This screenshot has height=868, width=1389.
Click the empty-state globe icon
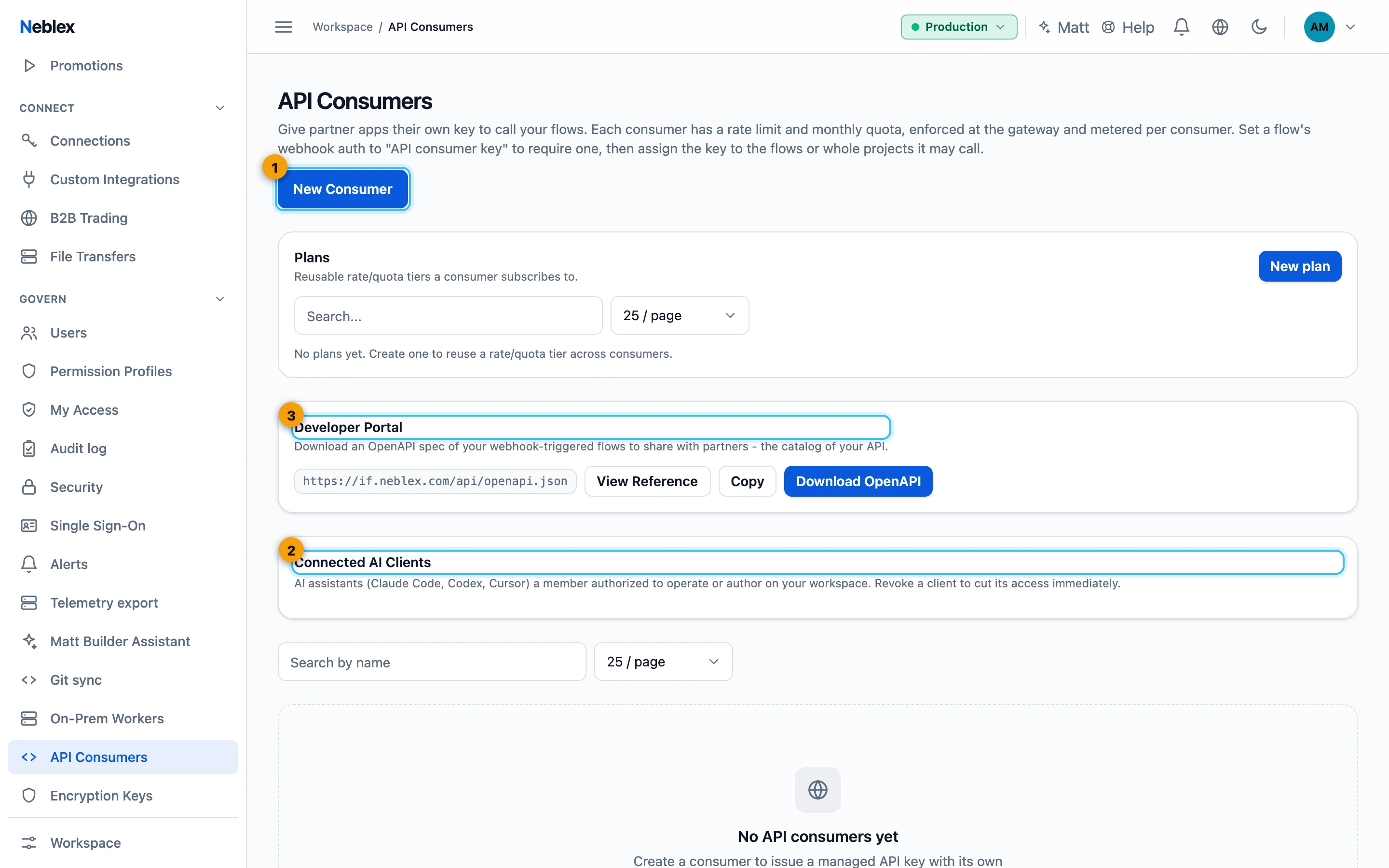[x=817, y=790]
